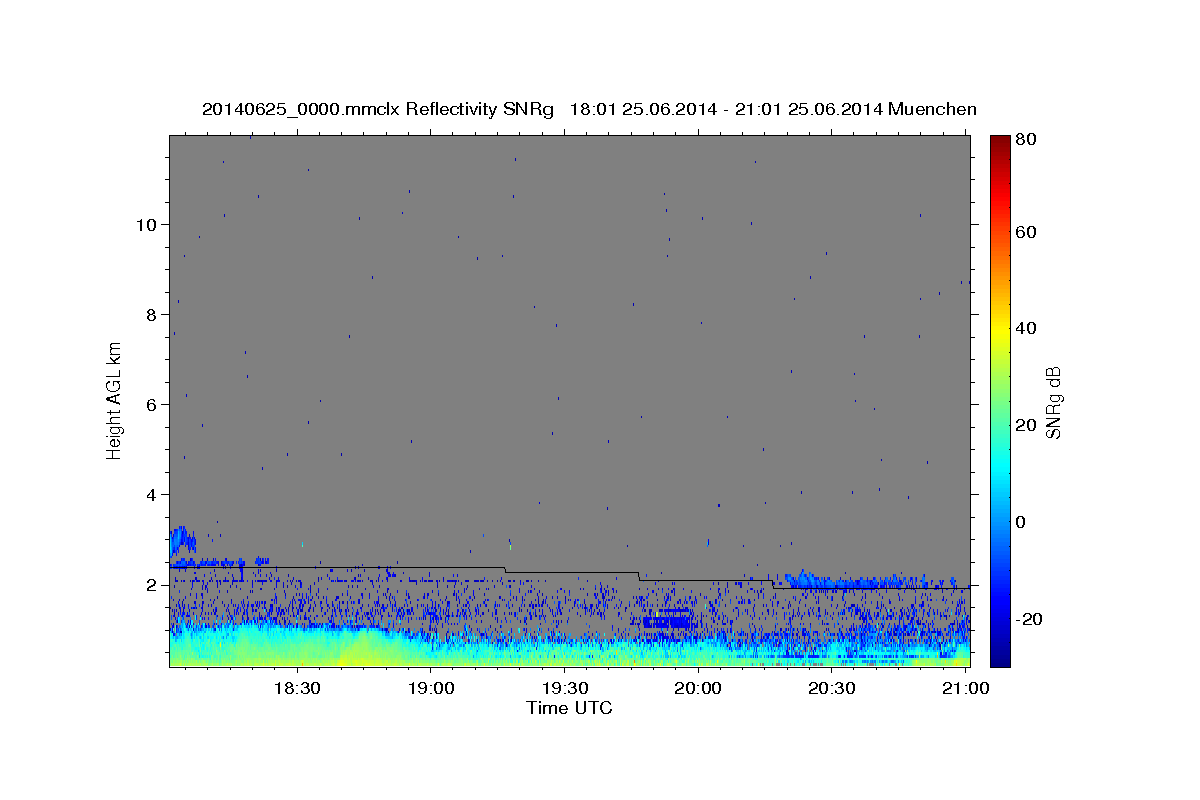Viewport: 1200px width, 800px height.
Task: Click the 19:00 time tick label
Action: pyautogui.click(x=430, y=689)
